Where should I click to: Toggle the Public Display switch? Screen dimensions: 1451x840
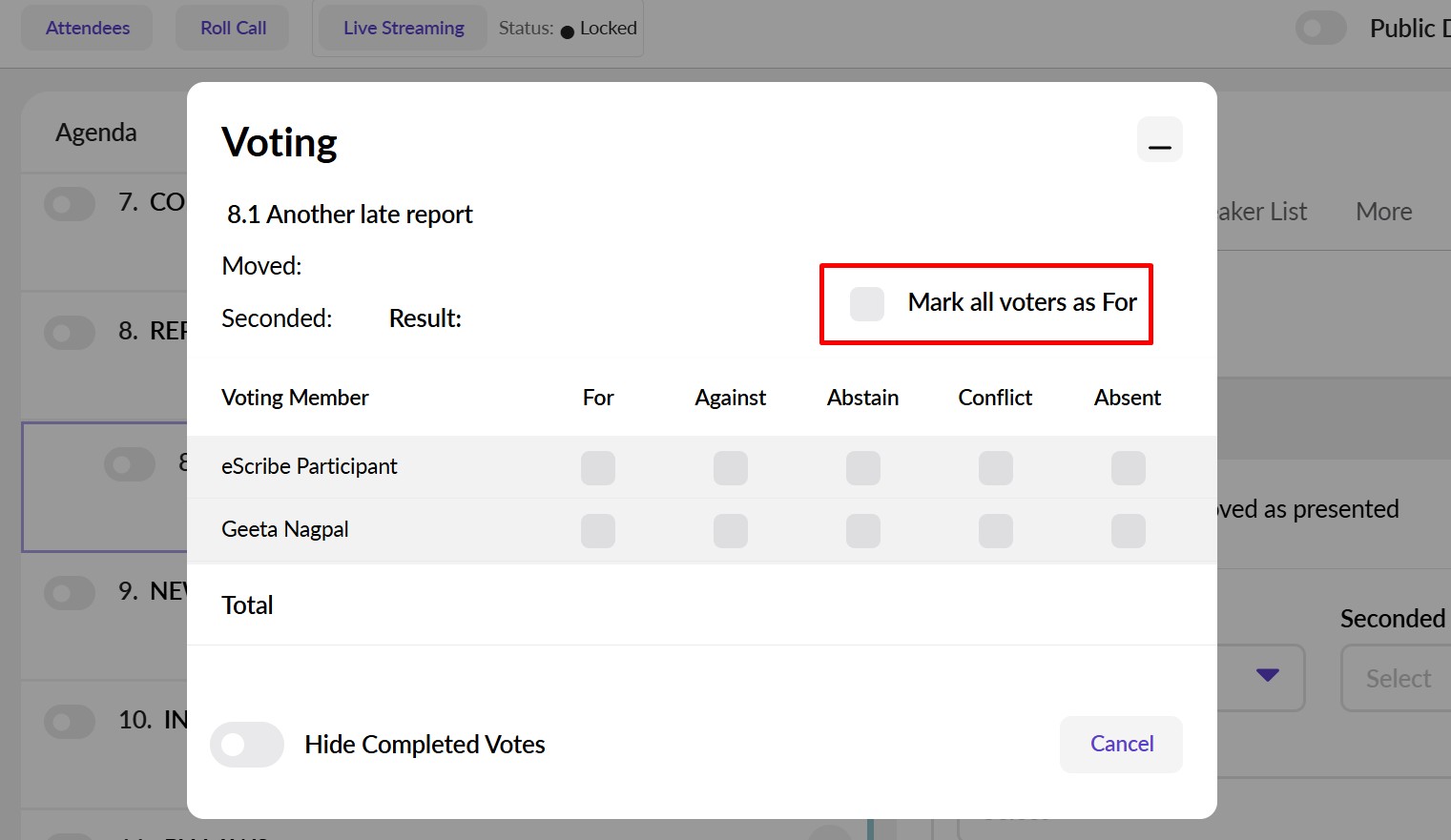point(1321,29)
